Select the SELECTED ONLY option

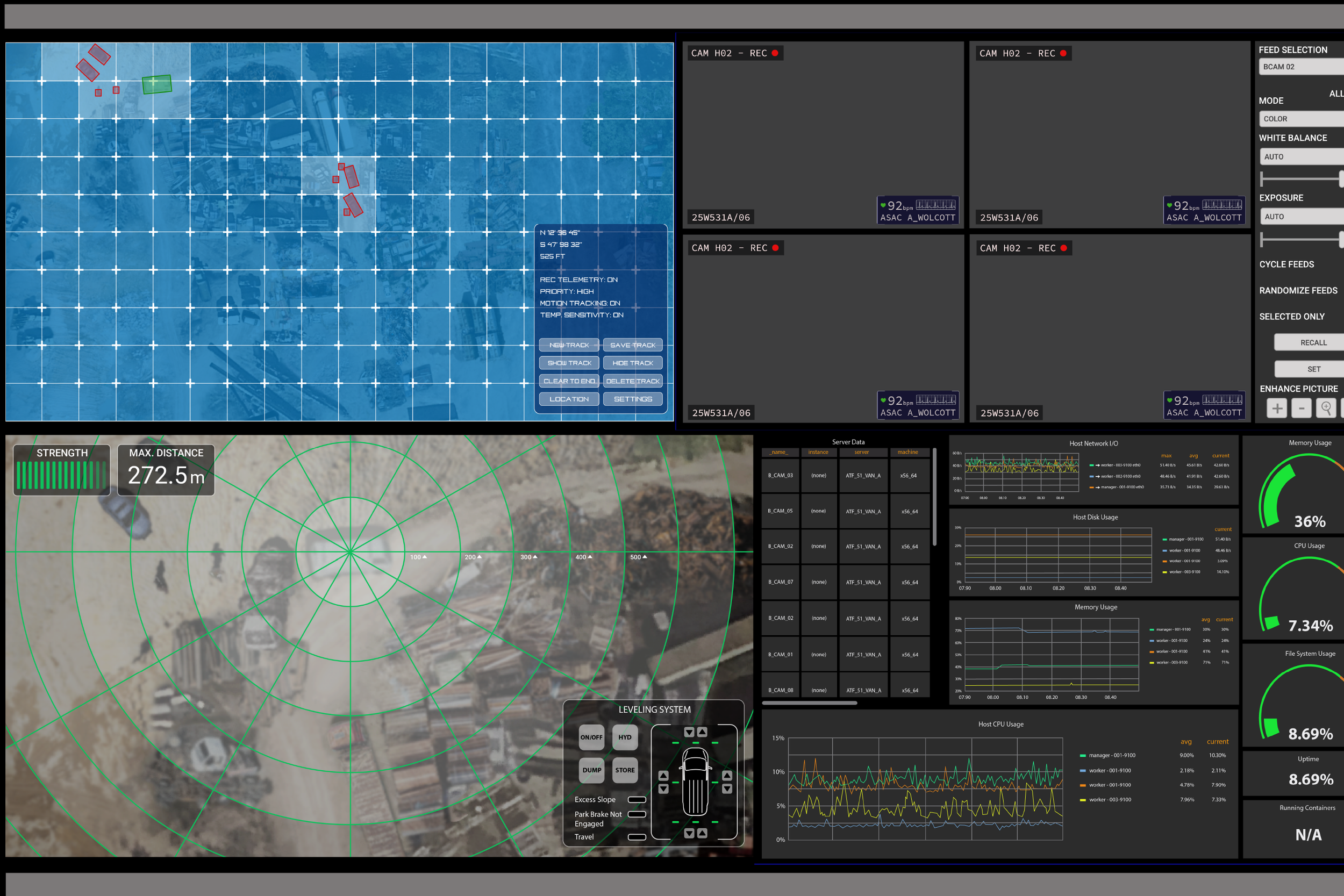(1291, 317)
